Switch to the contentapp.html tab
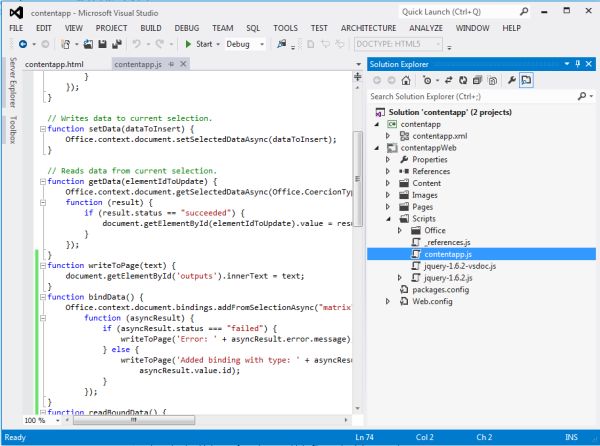600x446 pixels. pos(54,64)
